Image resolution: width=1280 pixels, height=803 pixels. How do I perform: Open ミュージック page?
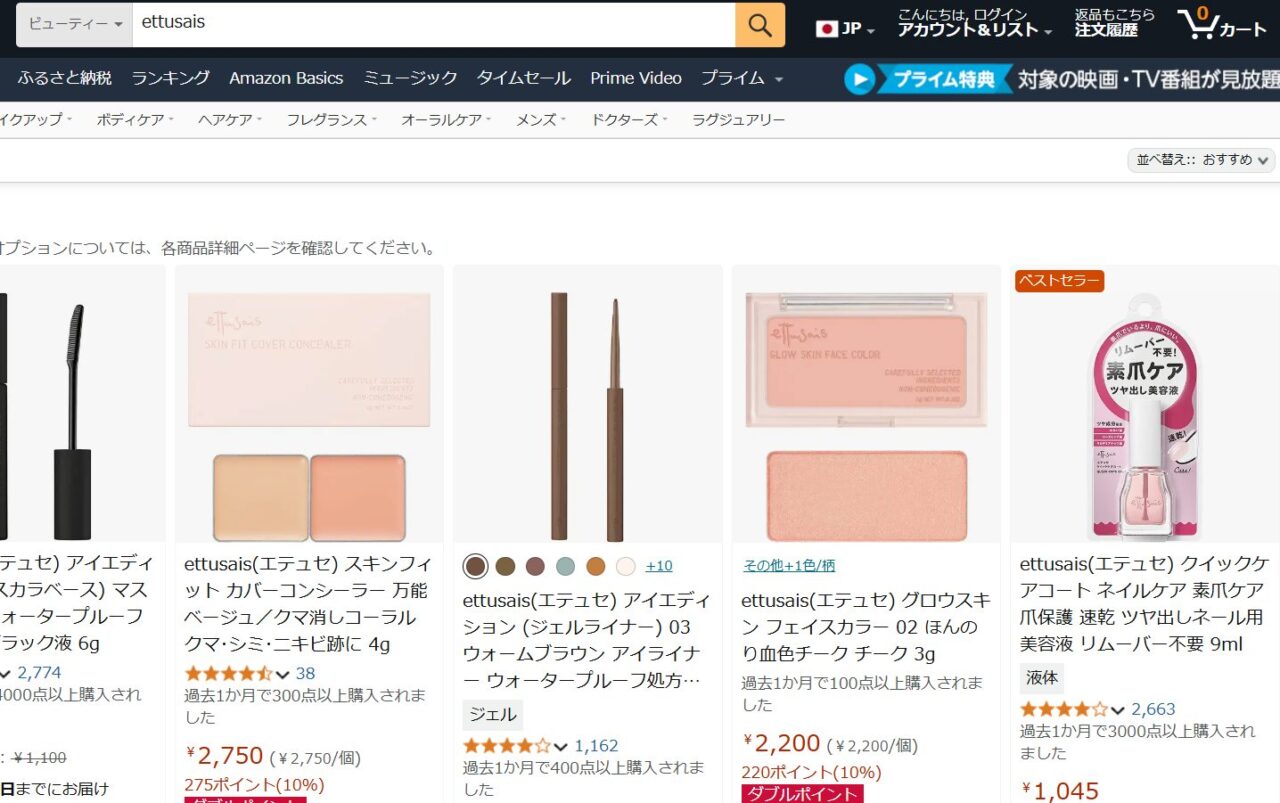click(x=410, y=78)
